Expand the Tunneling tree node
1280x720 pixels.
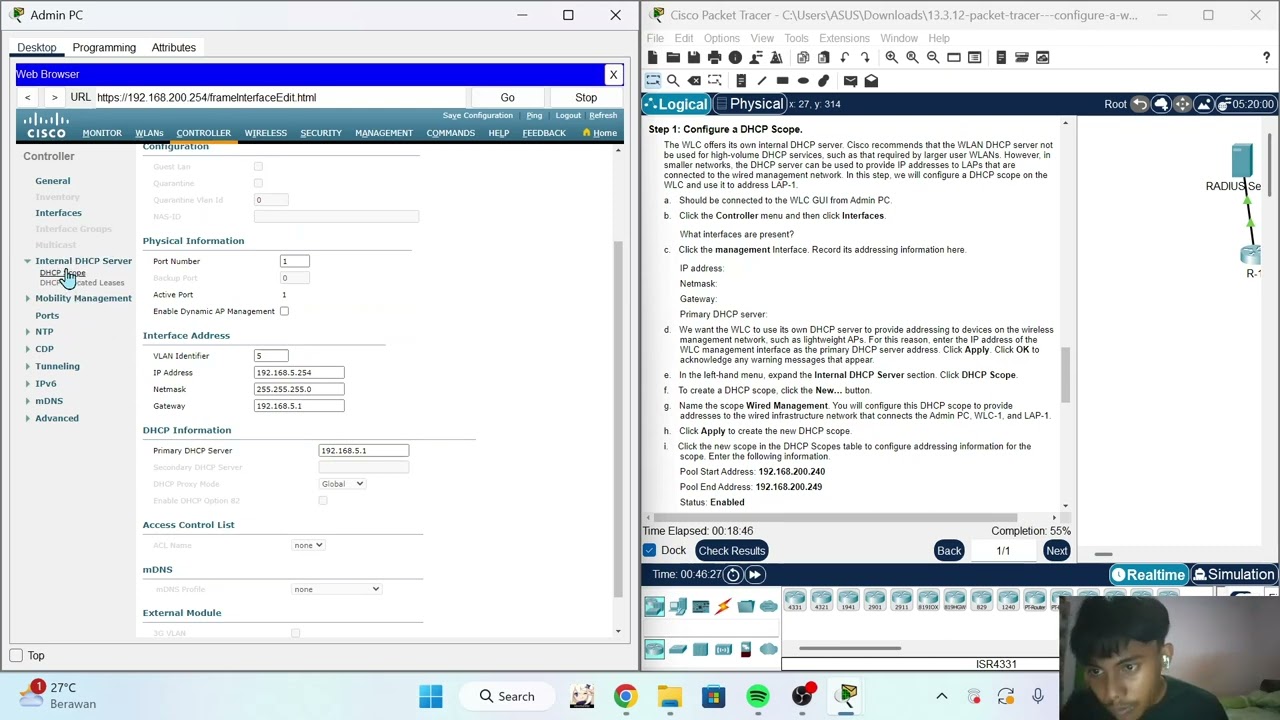[28, 366]
